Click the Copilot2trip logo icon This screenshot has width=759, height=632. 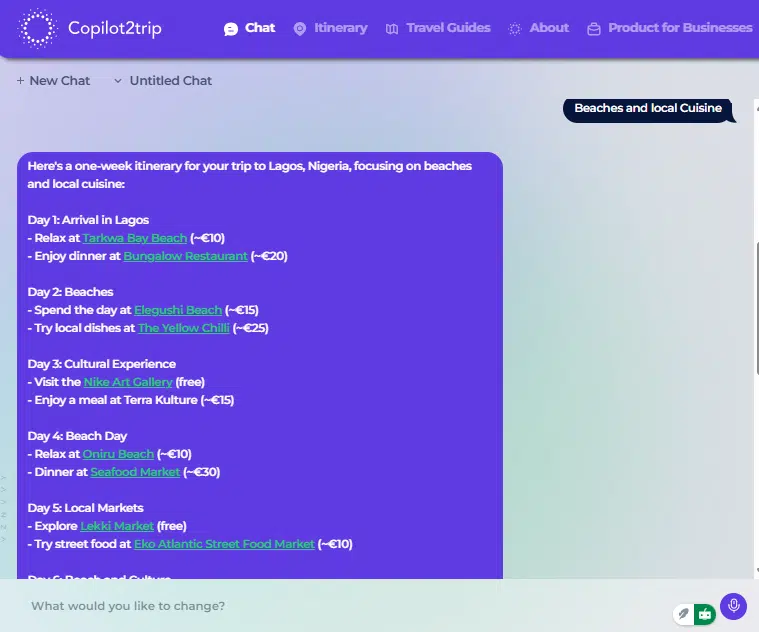click(37, 28)
